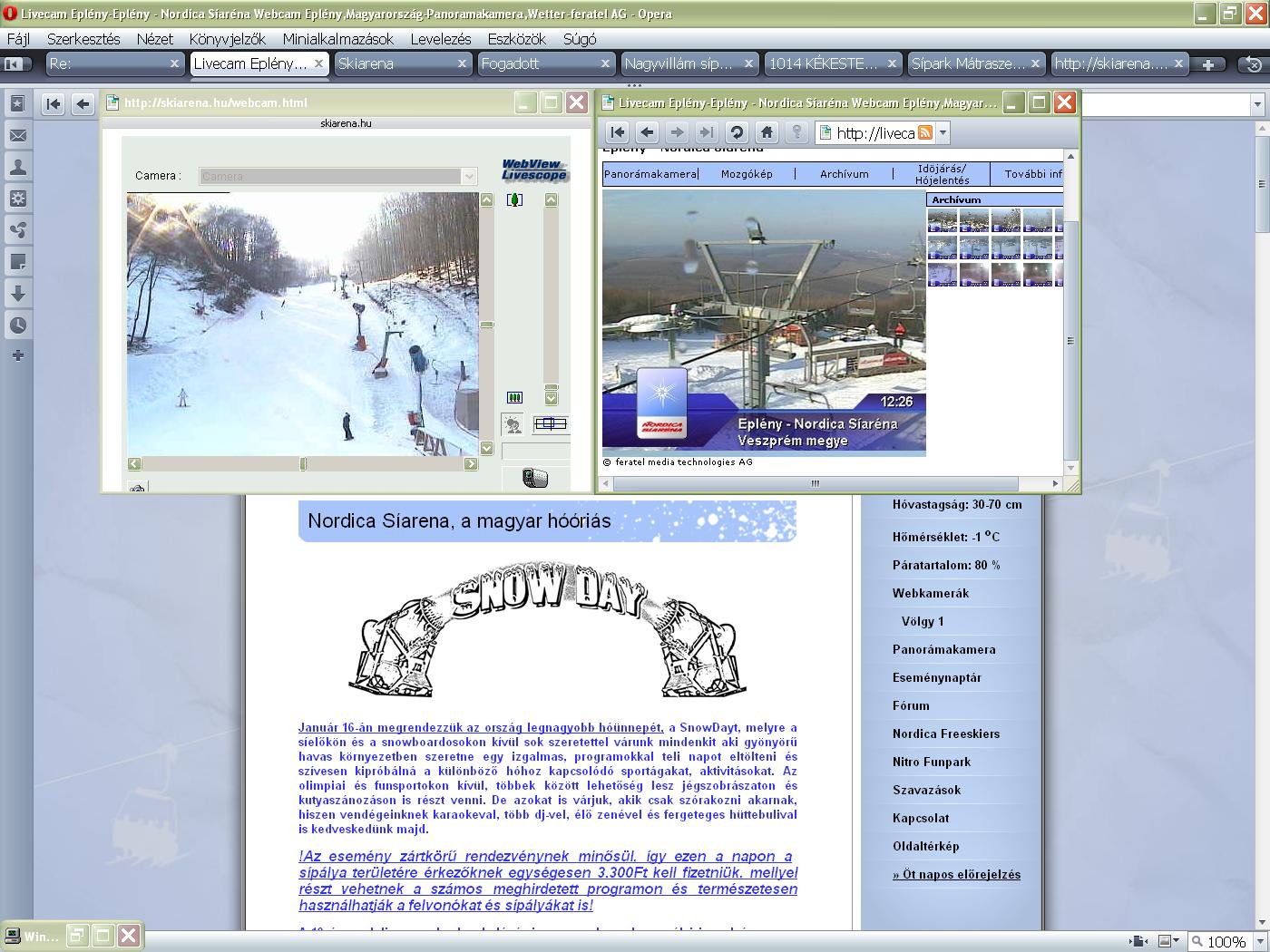The height and width of the screenshot is (952, 1270).
Task: Toggle the panel sidebar button left of tabs
Action: point(14,63)
